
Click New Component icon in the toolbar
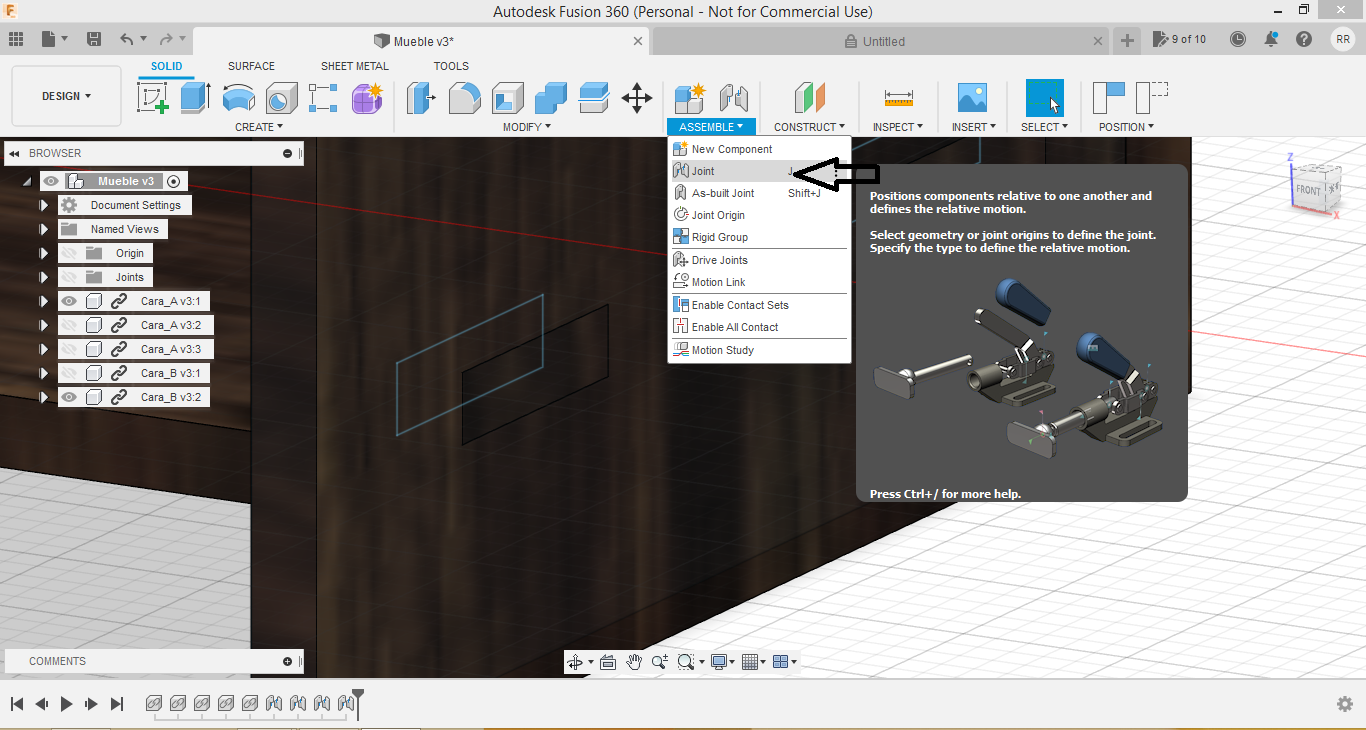click(690, 97)
